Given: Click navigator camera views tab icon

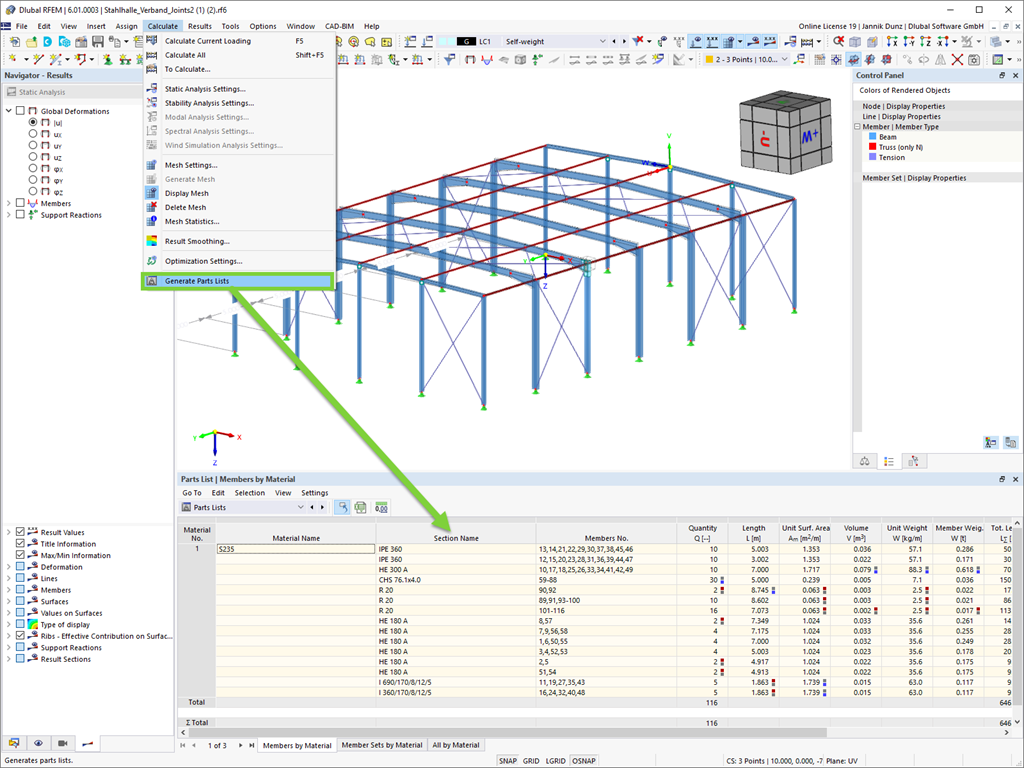Looking at the screenshot, I should point(63,743).
